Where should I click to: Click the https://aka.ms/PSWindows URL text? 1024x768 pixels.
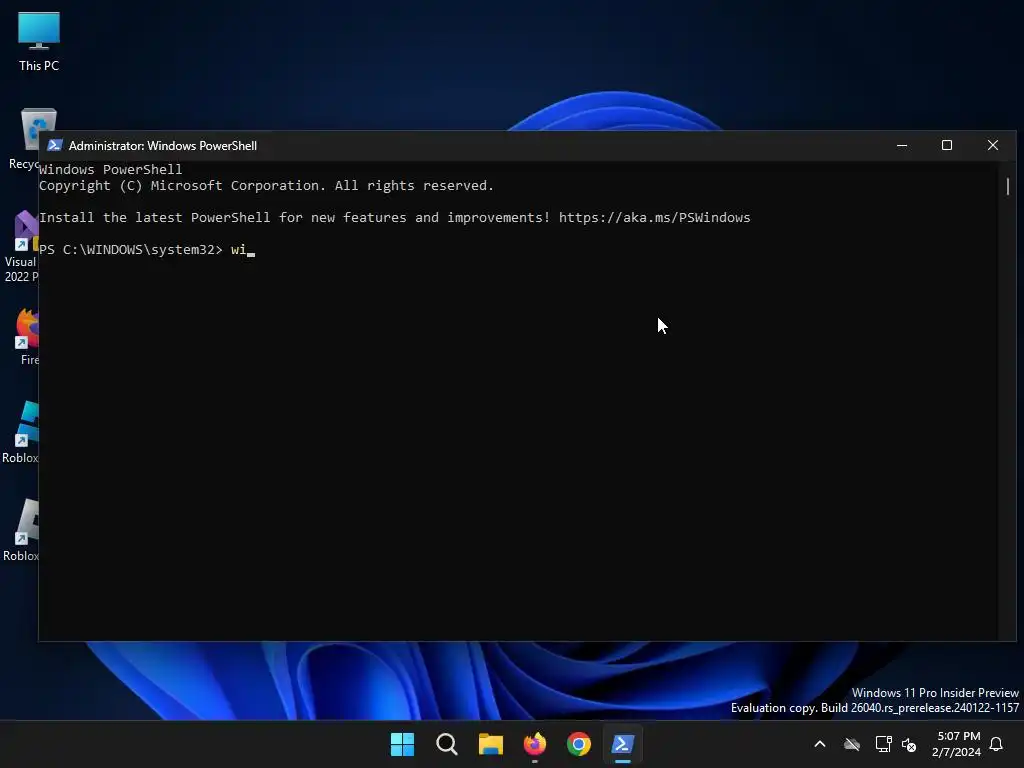click(x=654, y=217)
